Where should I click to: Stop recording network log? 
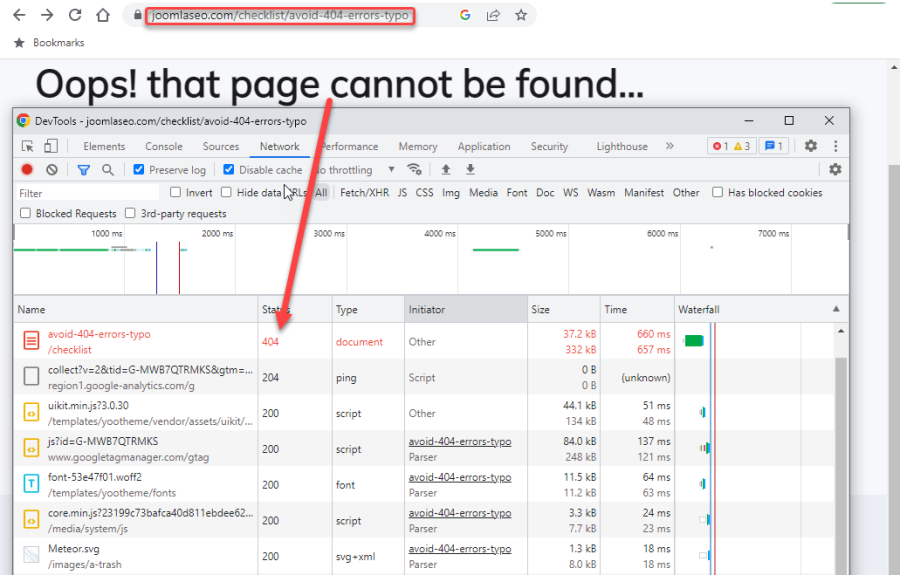pyautogui.click(x=27, y=169)
